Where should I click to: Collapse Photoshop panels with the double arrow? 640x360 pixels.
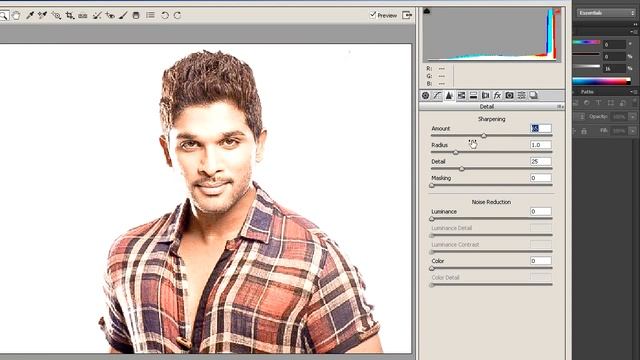pyautogui.click(x=635, y=24)
